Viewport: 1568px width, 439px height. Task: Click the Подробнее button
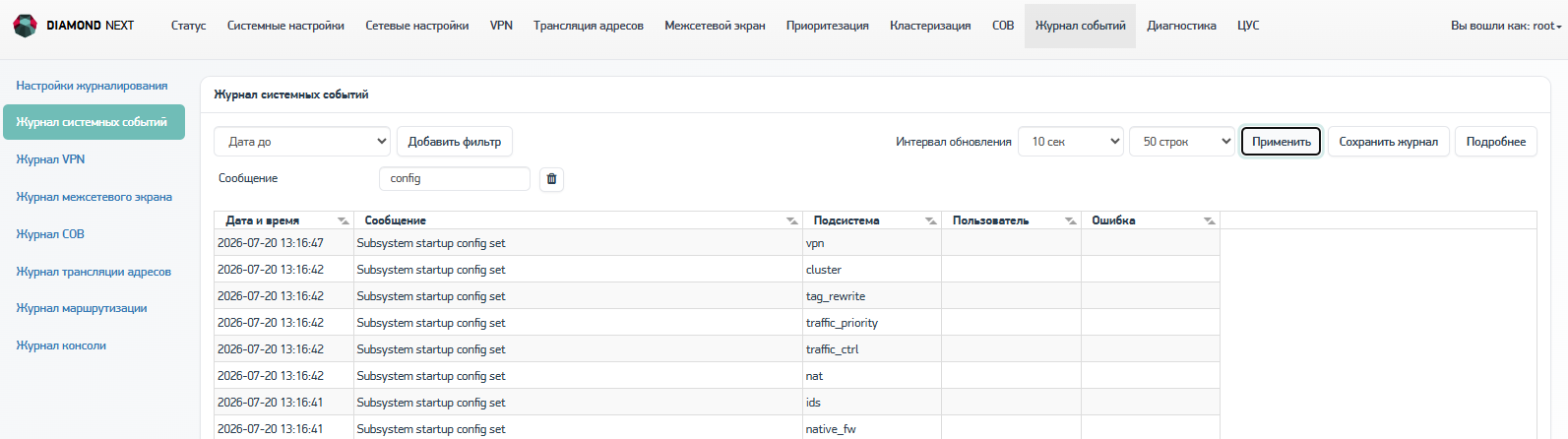point(1495,142)
